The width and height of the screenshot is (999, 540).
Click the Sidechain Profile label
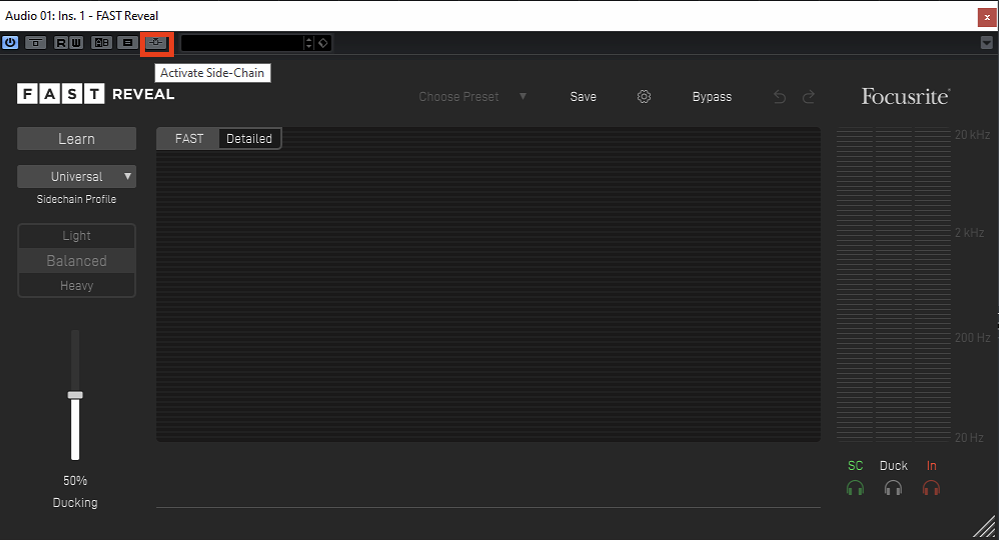point(76,199)
